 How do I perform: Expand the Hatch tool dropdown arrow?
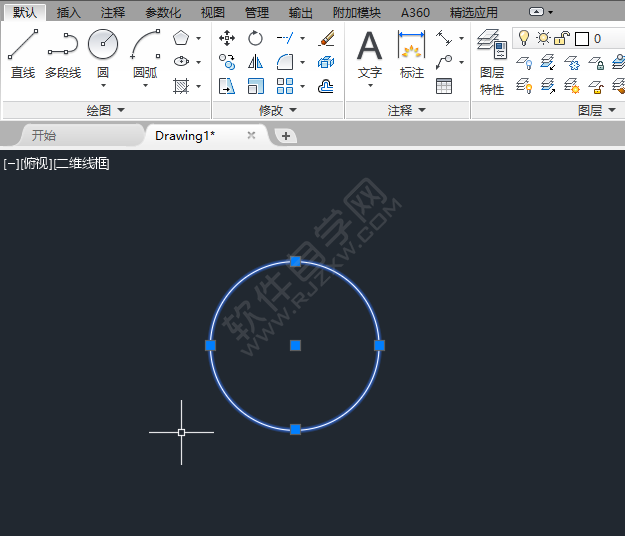click(199, 86)
